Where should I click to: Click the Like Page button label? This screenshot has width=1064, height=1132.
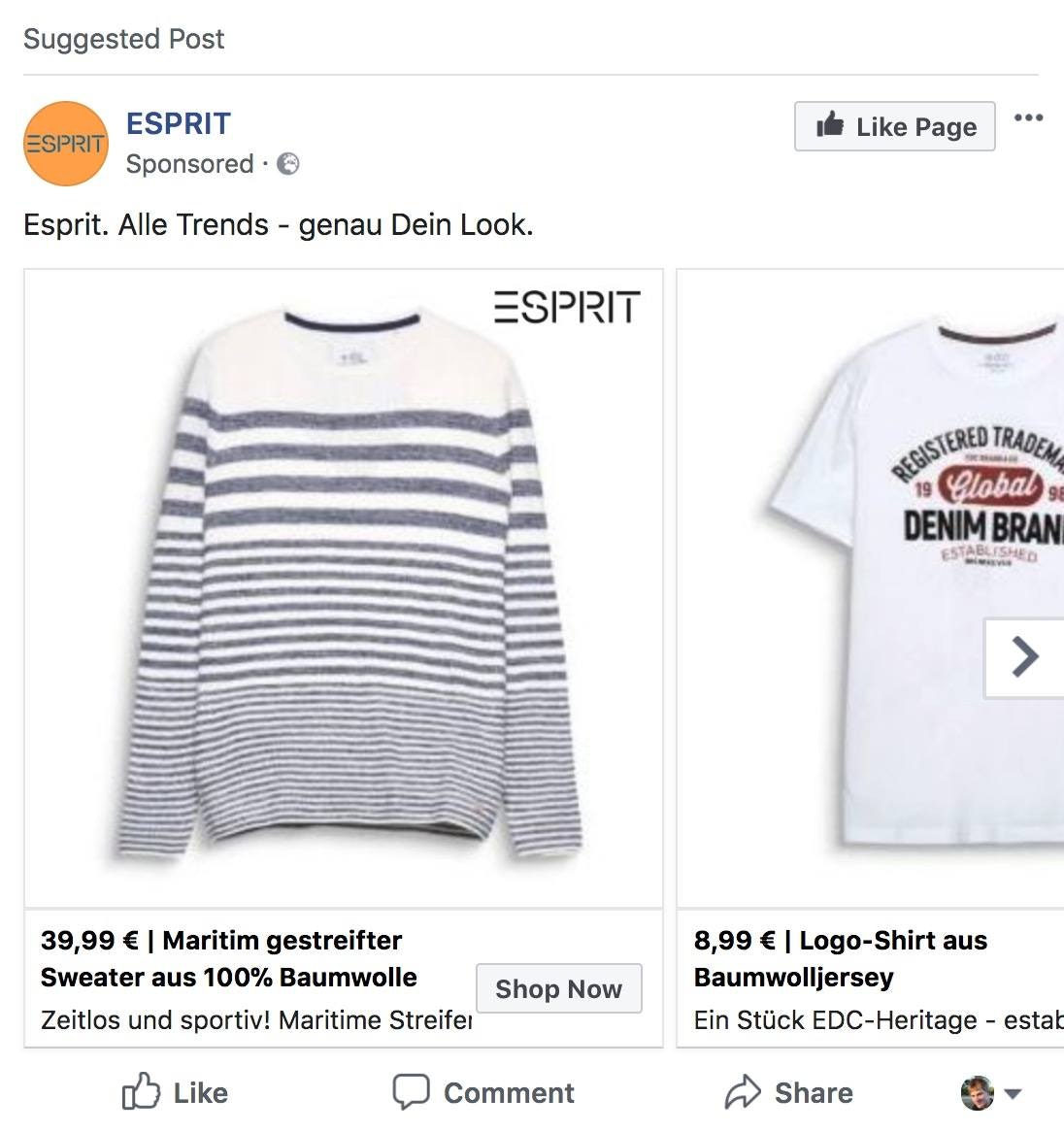pyautogui.click(x=915, y=126)
